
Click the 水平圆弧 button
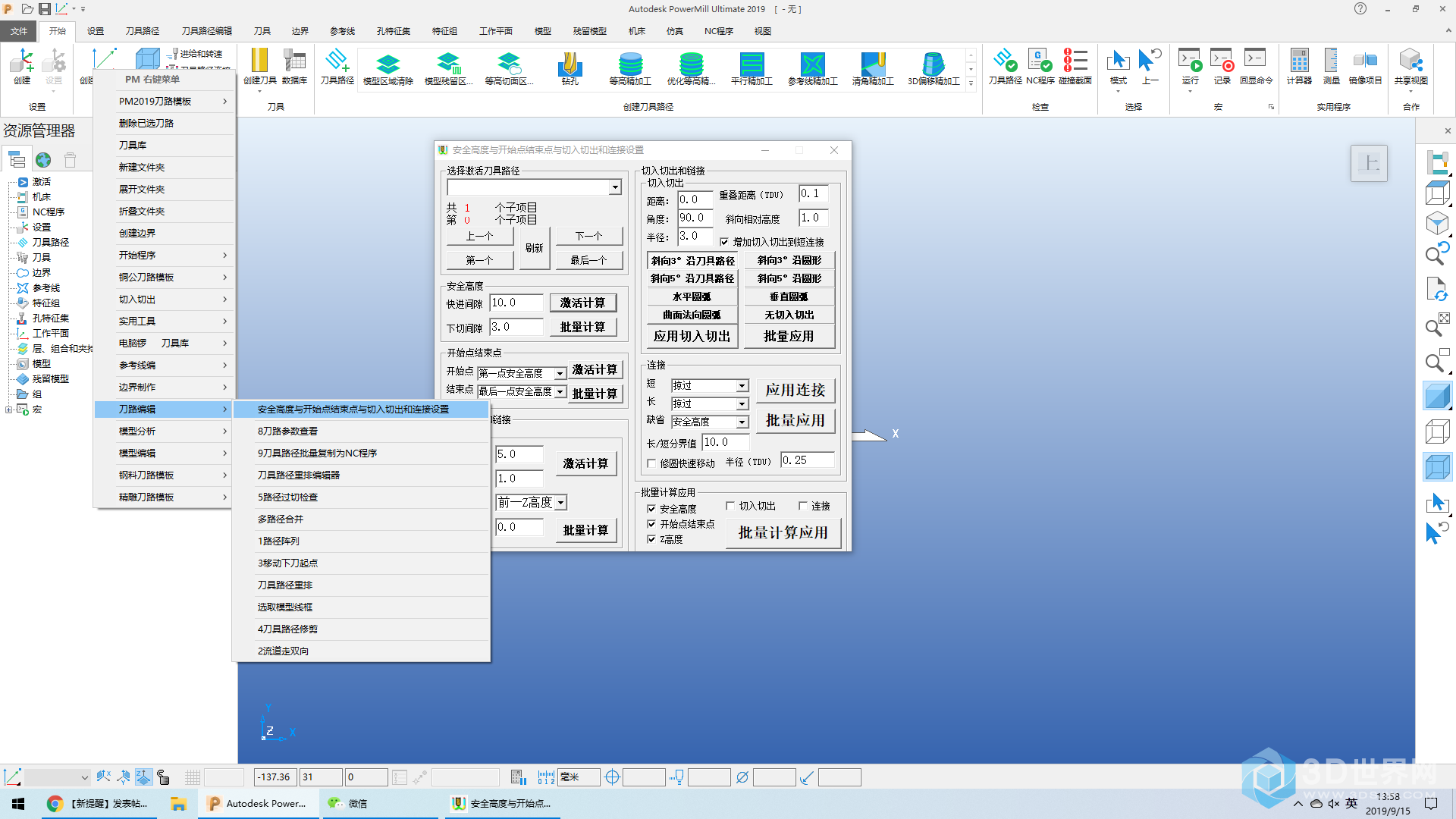tap(692, 297)
